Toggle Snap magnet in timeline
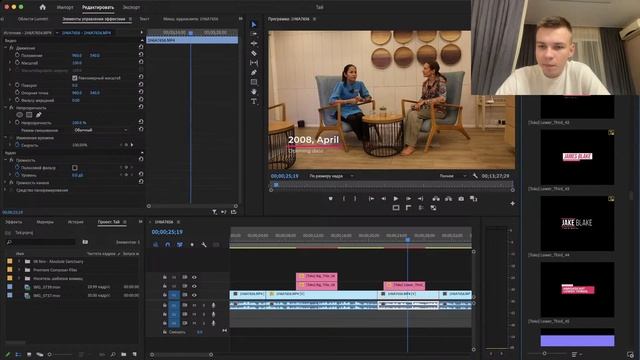This screenshot has width=640, height=360. click(167, 244)
